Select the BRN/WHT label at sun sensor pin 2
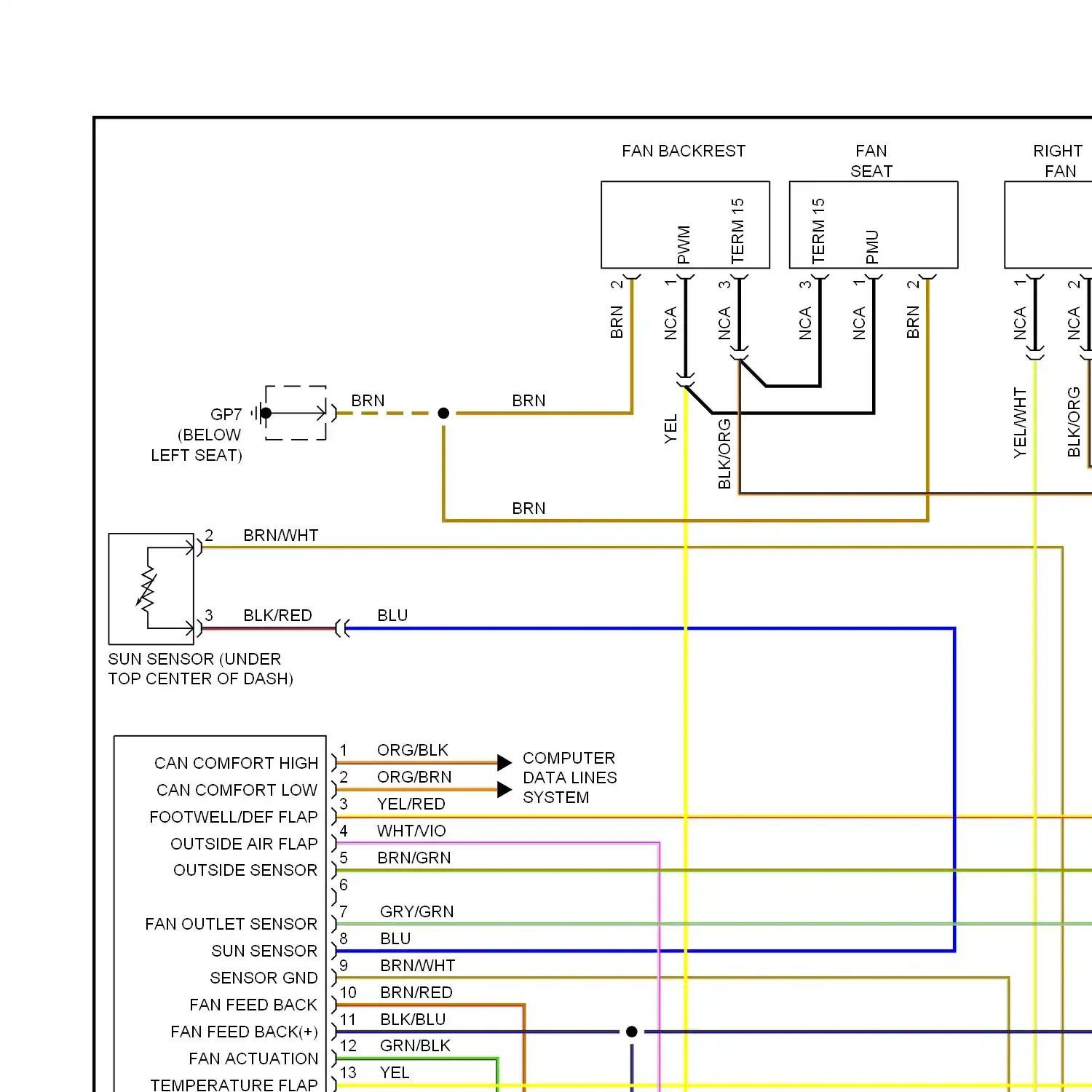 point(281,535)
